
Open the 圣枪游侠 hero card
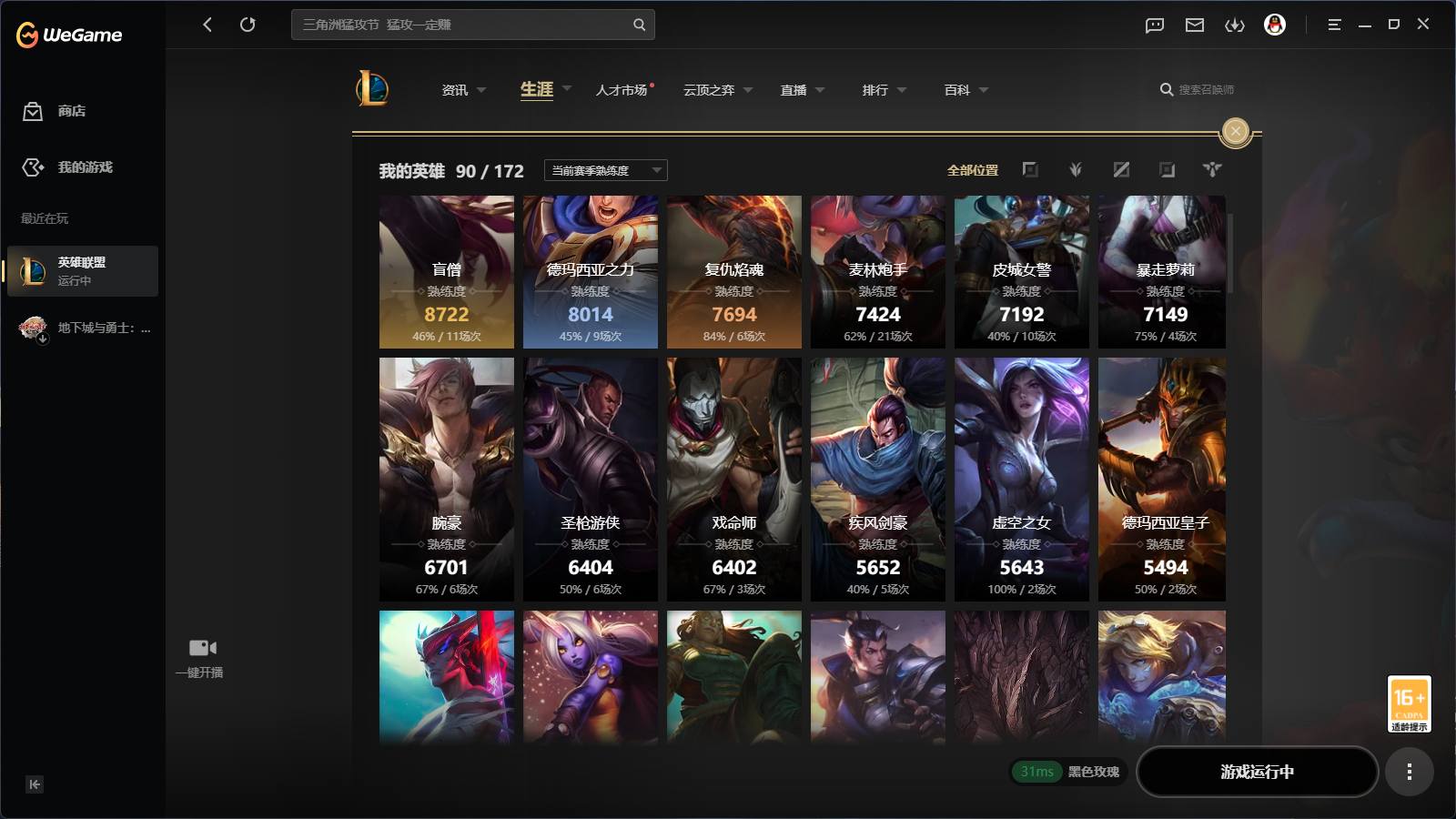tap(591, 480)
